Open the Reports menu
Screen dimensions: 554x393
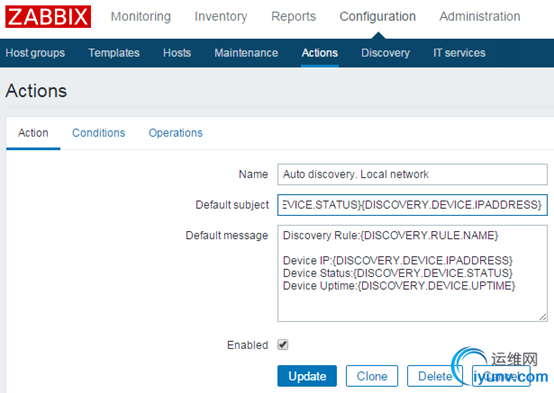click(x=293, y=16)
